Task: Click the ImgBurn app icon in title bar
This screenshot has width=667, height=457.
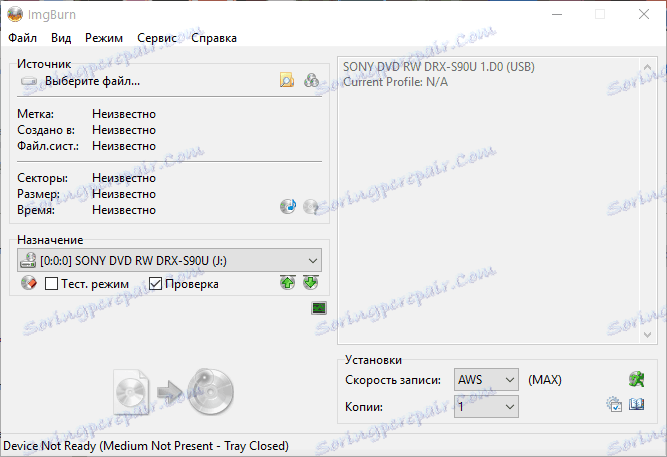Action: click(15, 14)
